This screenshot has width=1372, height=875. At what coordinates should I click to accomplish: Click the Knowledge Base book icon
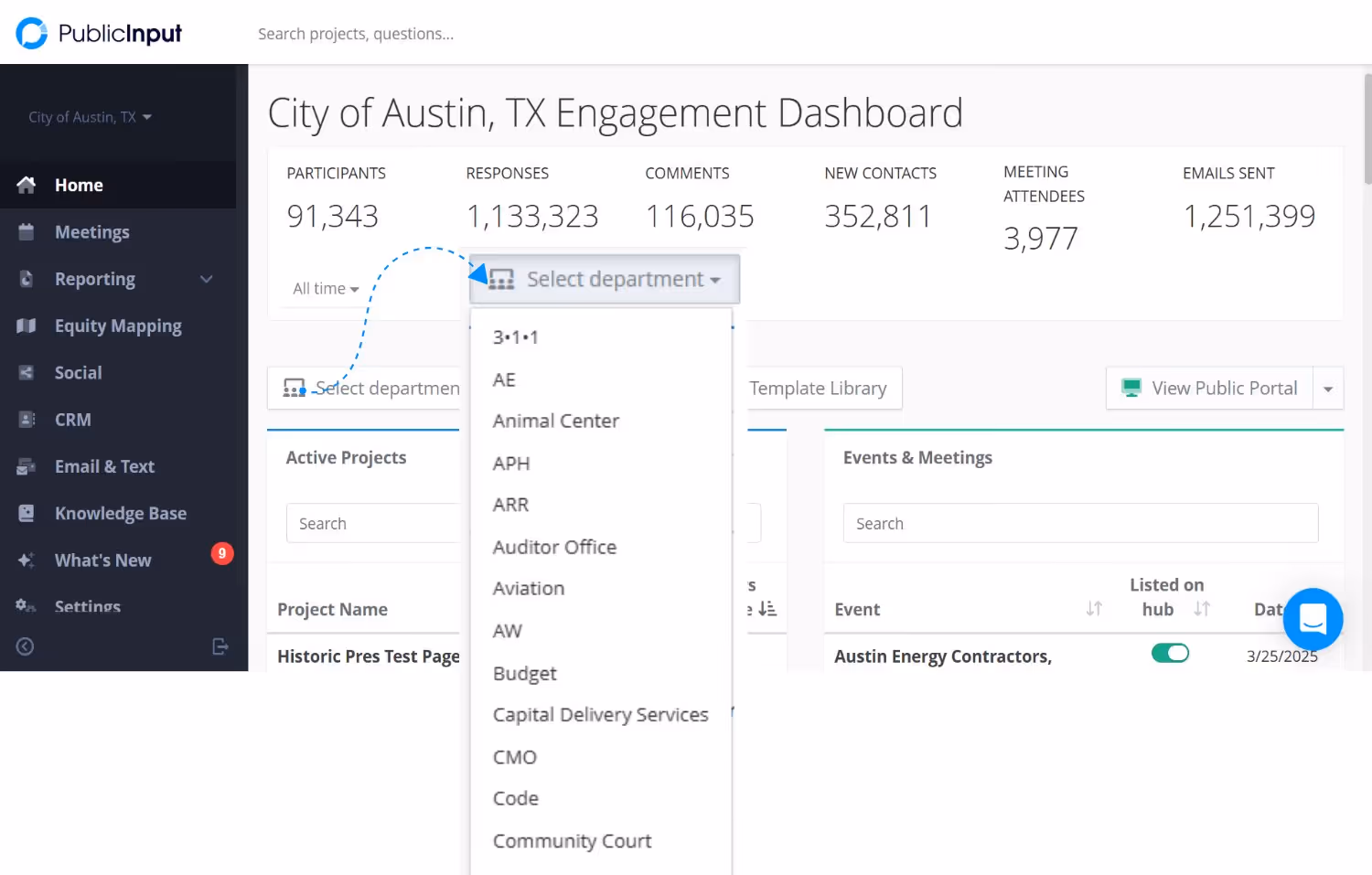(x=27, y=514)
